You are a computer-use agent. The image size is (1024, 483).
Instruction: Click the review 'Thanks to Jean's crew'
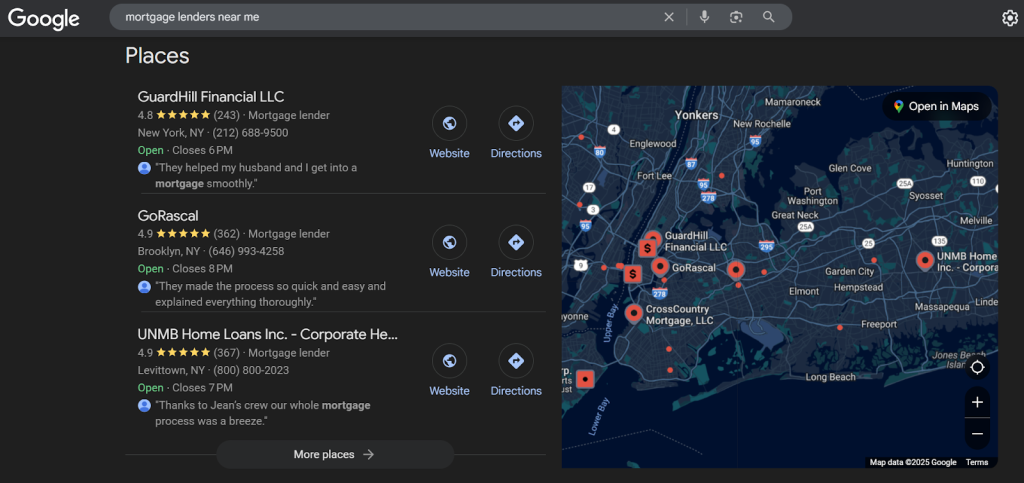[x=263, y=413]
